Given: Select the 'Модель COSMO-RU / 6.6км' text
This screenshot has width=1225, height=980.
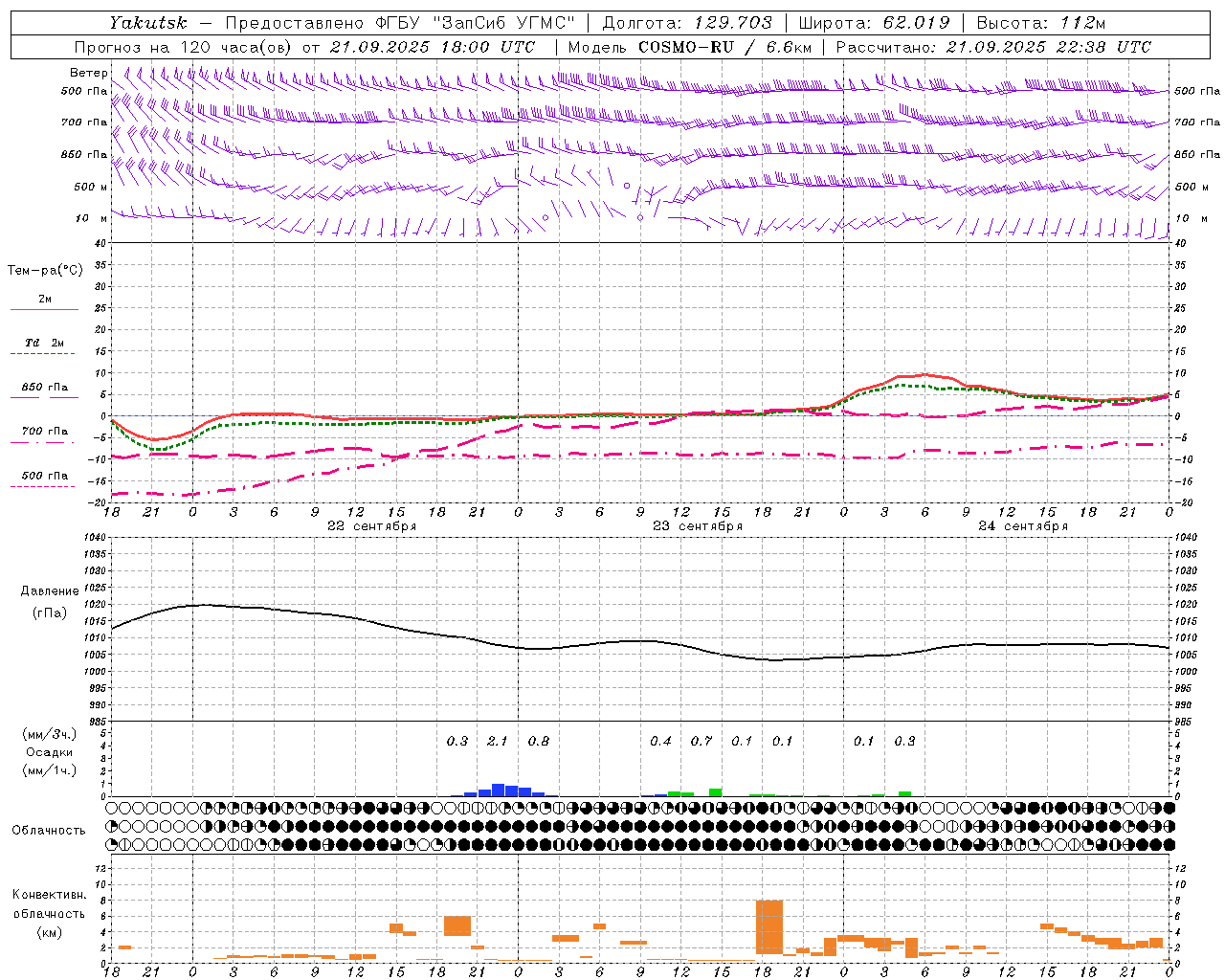Looking at the screenshot, I should click(x=690, y=47).
